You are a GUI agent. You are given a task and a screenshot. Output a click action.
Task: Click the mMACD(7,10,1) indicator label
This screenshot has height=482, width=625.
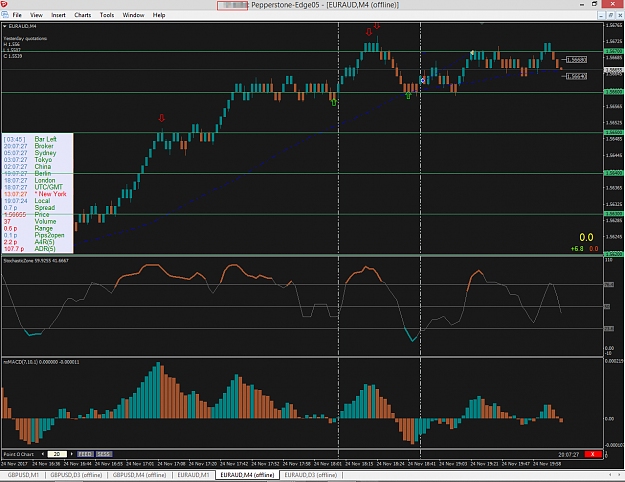point(41,362)
